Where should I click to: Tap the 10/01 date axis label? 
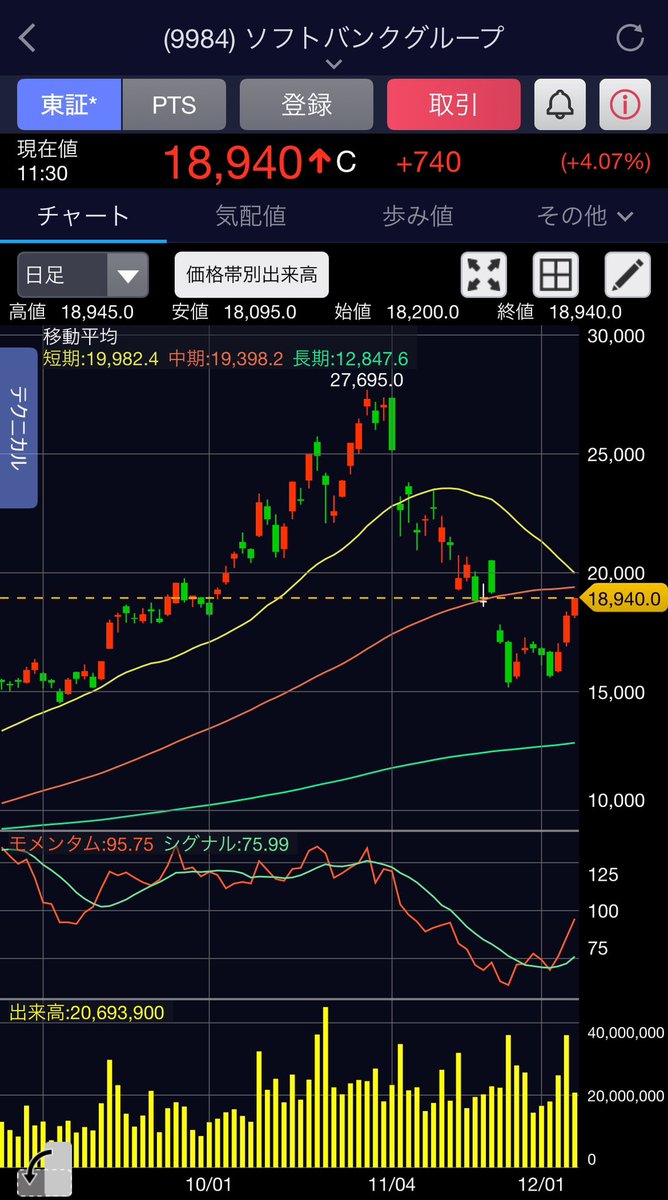click(x=211, y=1185)
